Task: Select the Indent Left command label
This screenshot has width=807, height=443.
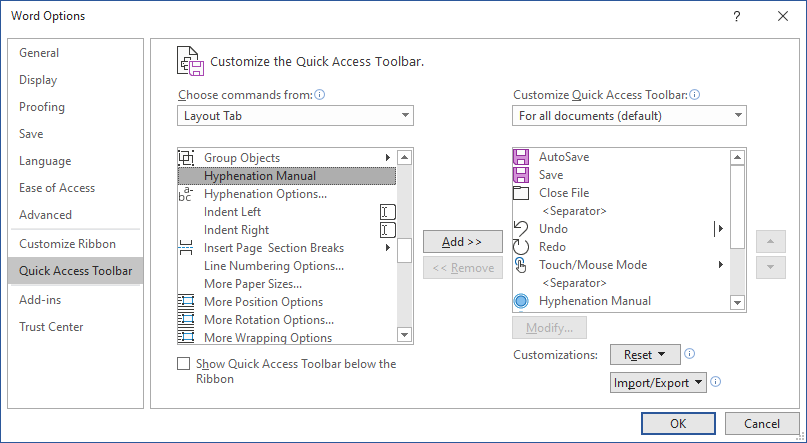Action: [233, 212]
